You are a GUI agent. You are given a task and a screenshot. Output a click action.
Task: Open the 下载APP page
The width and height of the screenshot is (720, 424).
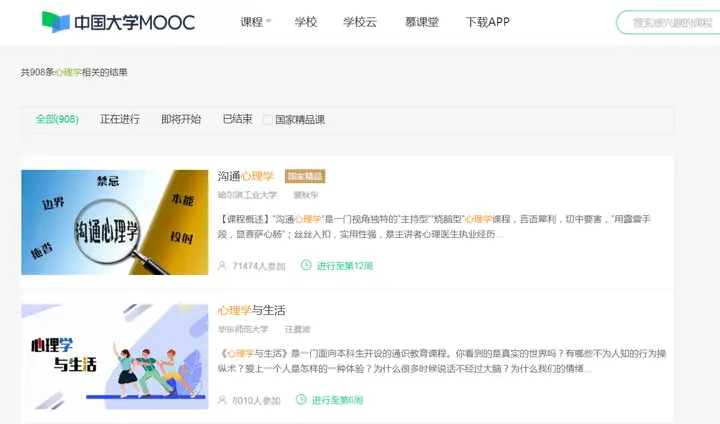488,22
